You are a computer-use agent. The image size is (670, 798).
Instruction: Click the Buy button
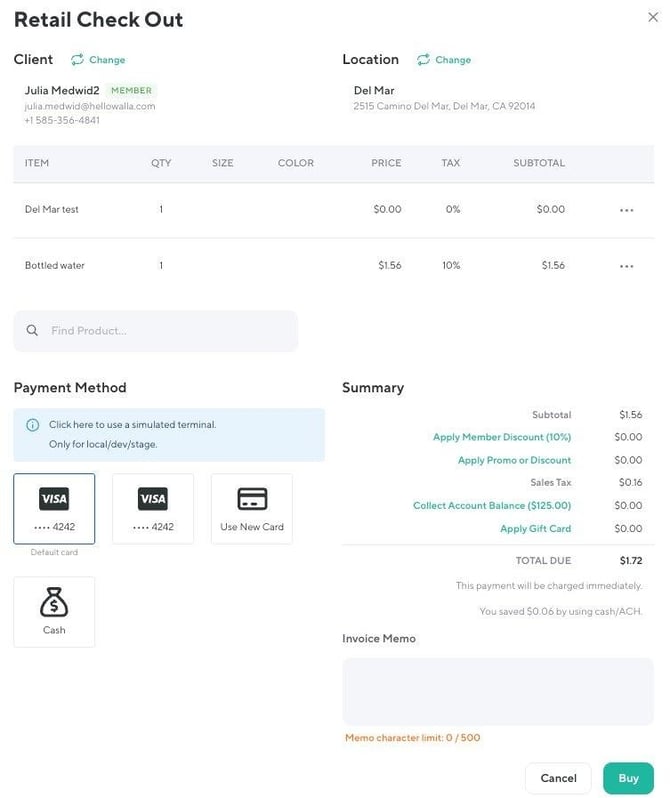[628, 778]
